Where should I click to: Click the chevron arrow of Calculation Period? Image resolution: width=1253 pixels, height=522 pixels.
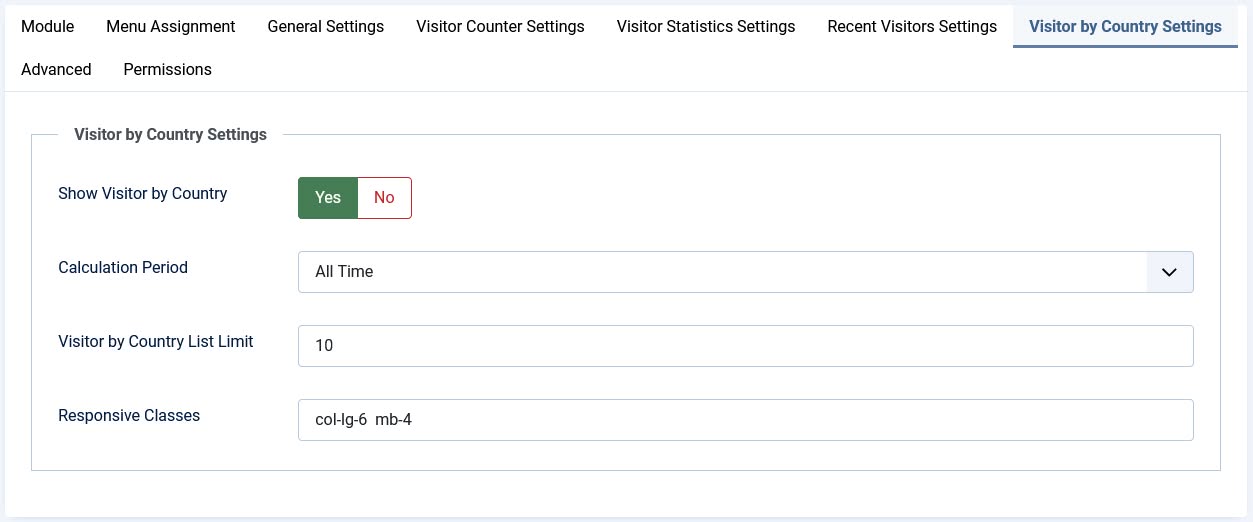coord(1170,272)
